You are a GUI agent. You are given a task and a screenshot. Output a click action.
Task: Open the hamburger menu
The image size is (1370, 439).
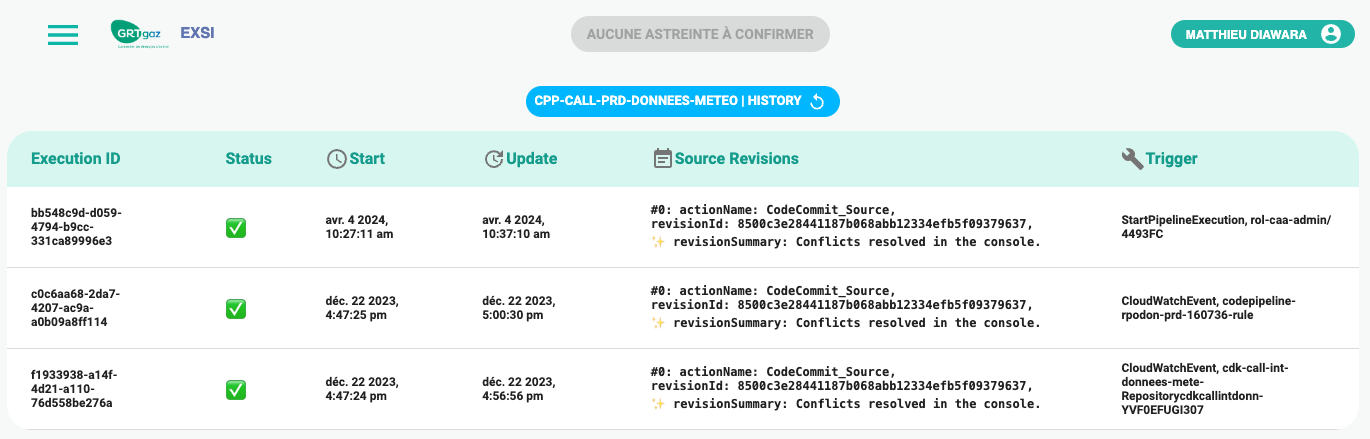click(63, 34)
